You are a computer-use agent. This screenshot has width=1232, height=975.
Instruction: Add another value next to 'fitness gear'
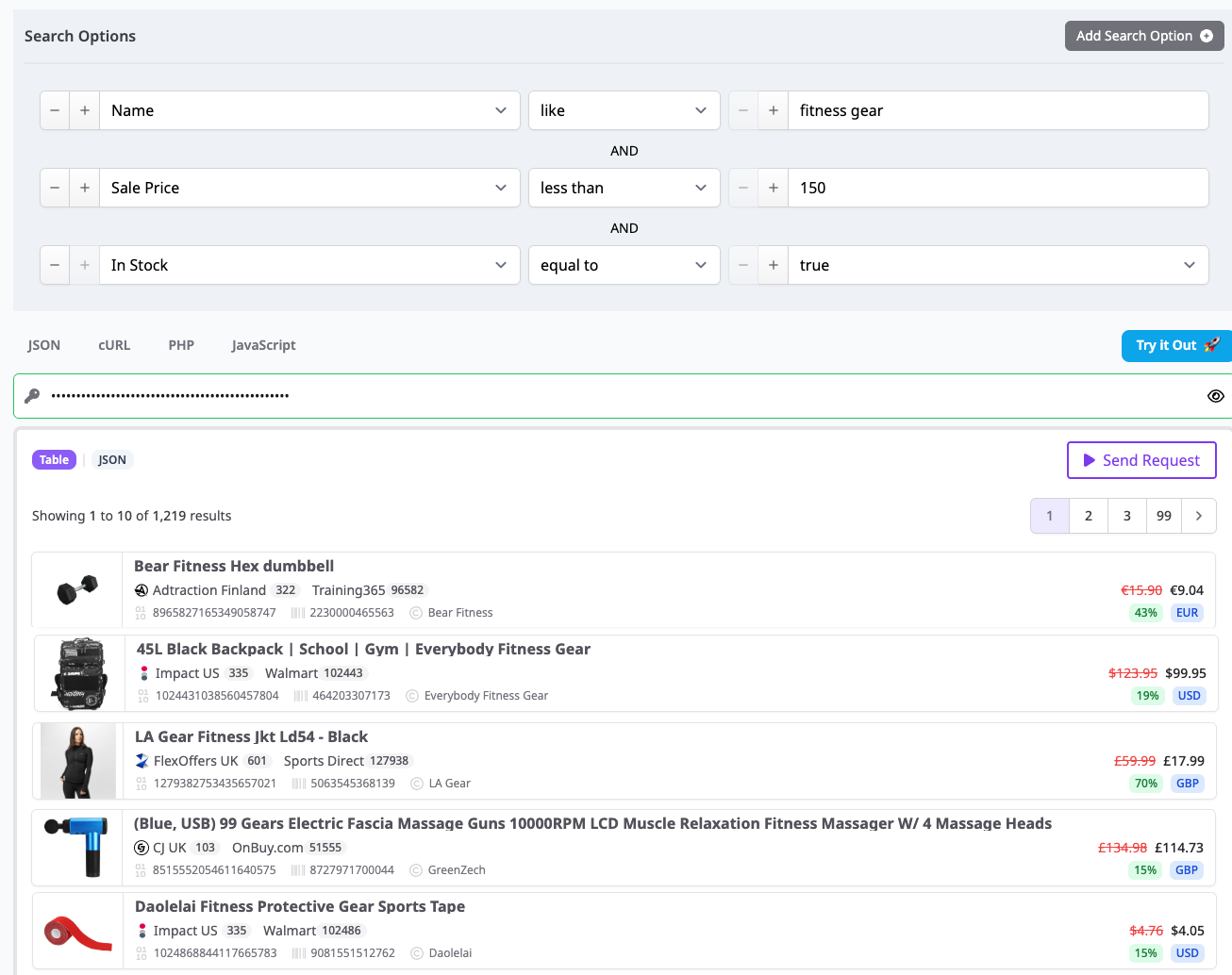click(x=774, y=110)
